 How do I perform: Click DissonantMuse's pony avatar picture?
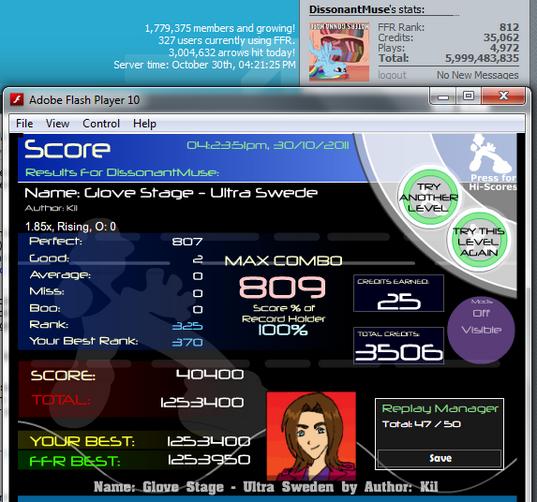tap(339, 51)
